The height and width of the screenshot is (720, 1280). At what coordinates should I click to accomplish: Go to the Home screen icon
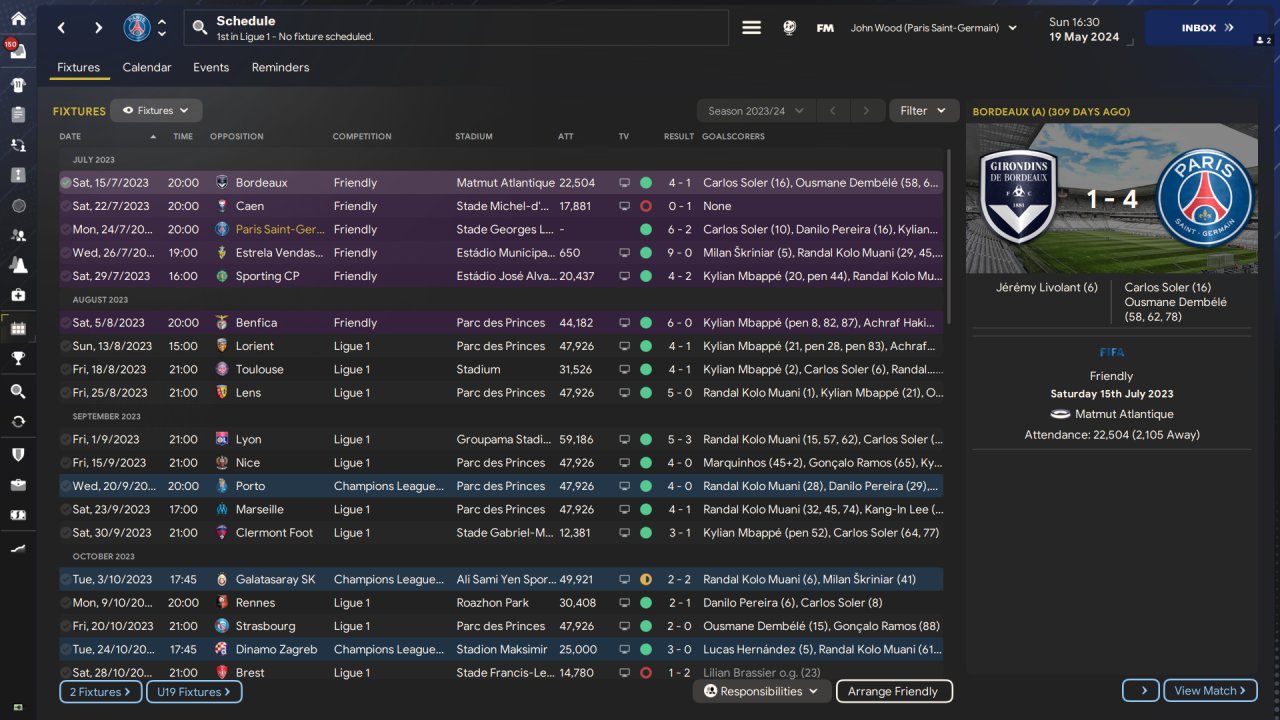[18, 19]
